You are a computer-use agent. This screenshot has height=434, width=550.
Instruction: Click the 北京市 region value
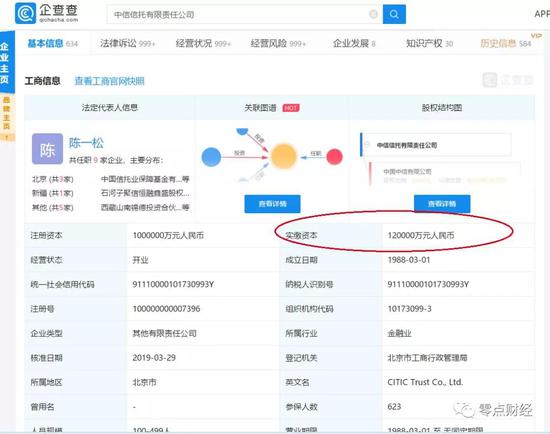click(144, 382)
